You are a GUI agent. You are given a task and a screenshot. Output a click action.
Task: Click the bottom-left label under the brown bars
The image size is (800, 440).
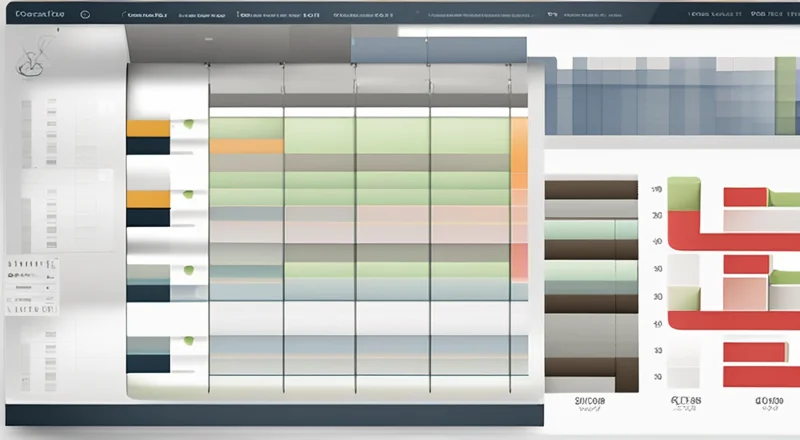(590, 403)
